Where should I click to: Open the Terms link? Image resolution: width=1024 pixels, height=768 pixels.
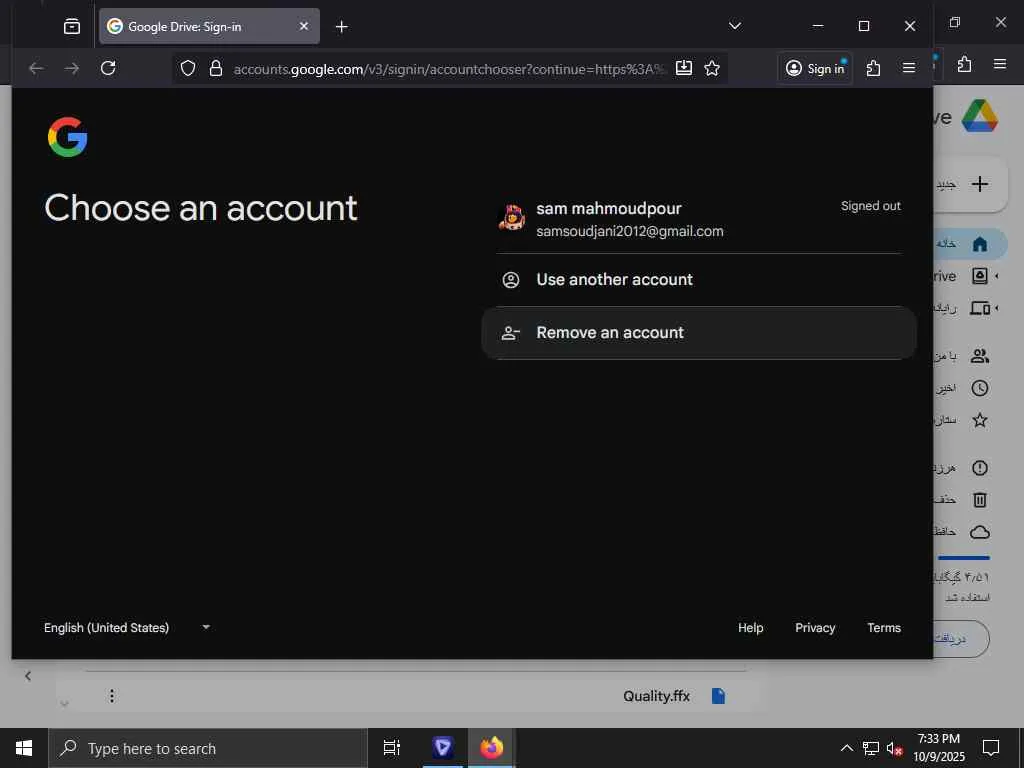(x=884, y=628)
